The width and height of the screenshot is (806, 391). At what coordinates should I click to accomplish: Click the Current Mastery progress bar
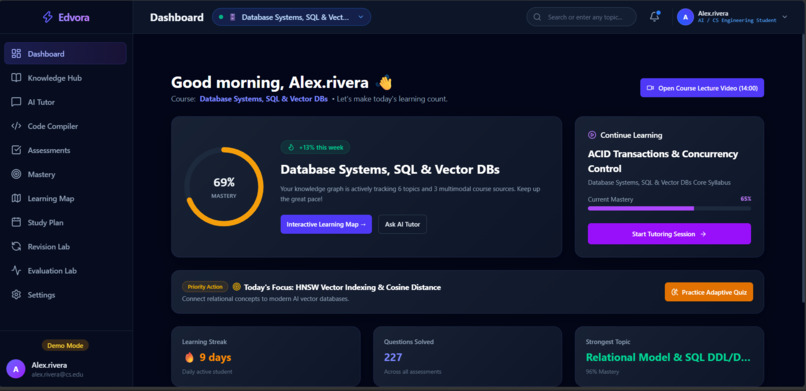(669, 208)
